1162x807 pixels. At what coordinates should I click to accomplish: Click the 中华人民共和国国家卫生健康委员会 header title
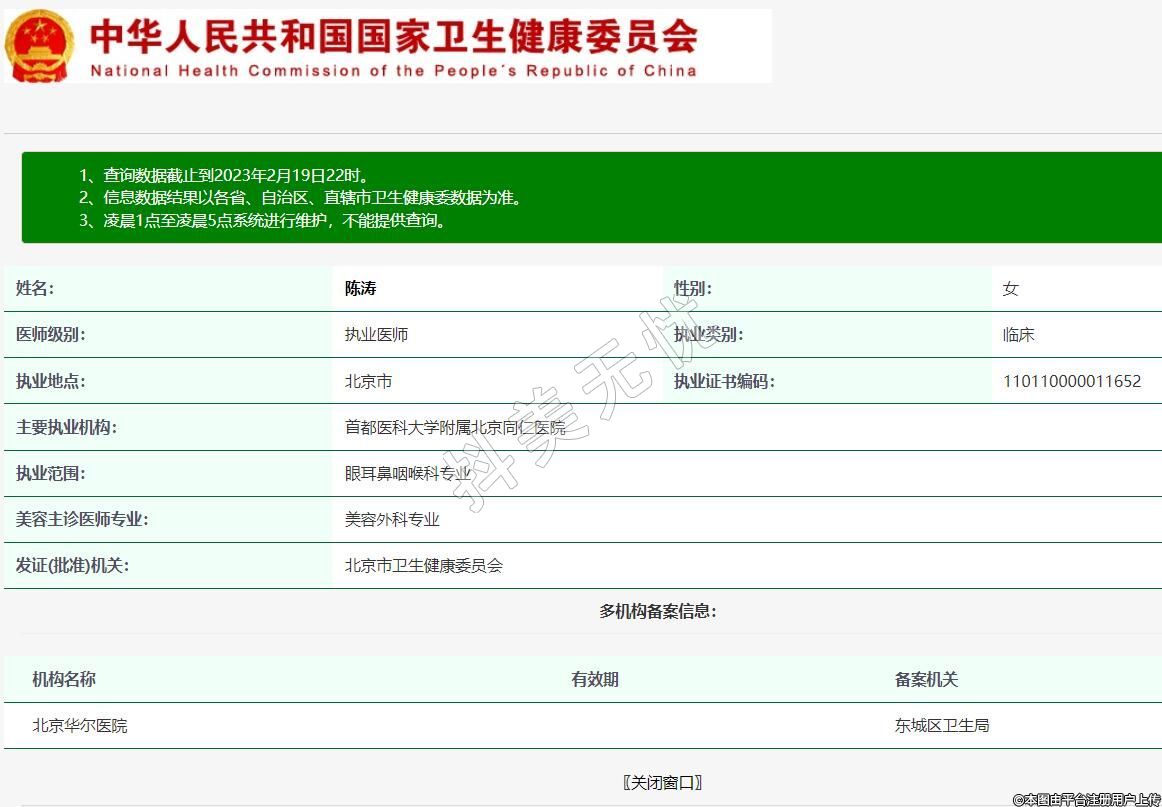394,37
